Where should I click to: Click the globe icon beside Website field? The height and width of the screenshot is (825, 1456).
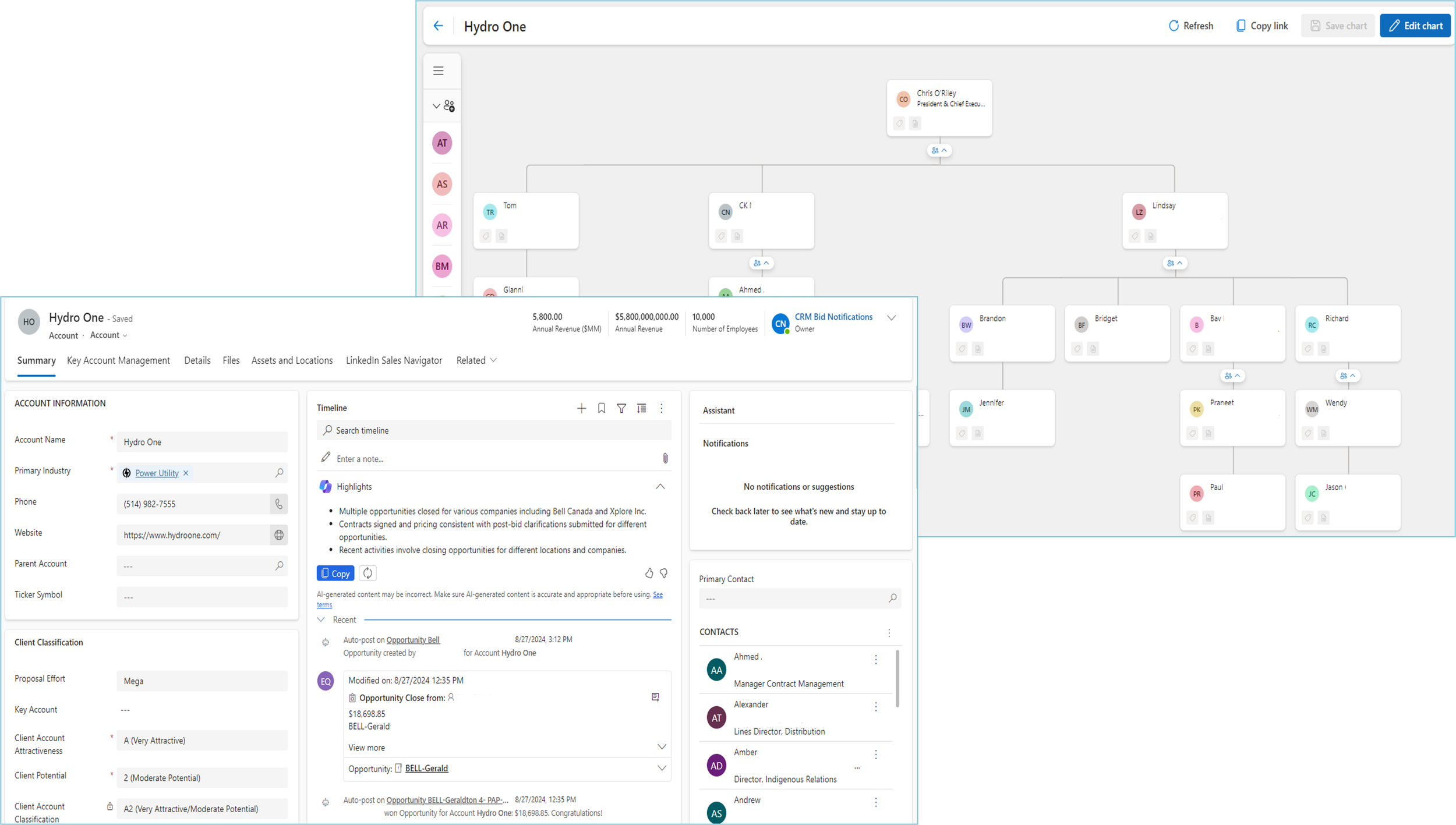pyautogui.click(x=279, y=535)
